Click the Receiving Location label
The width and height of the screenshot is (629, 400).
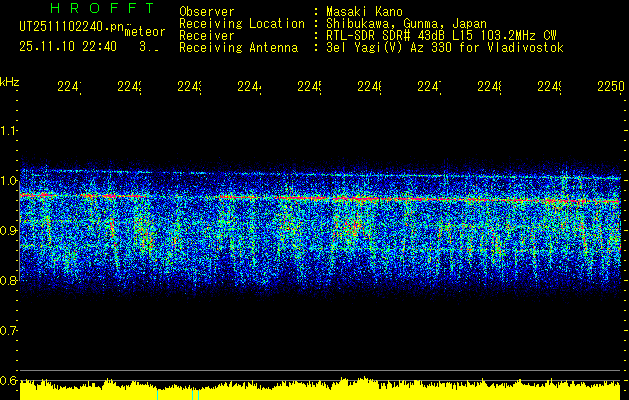coord(242,24)
